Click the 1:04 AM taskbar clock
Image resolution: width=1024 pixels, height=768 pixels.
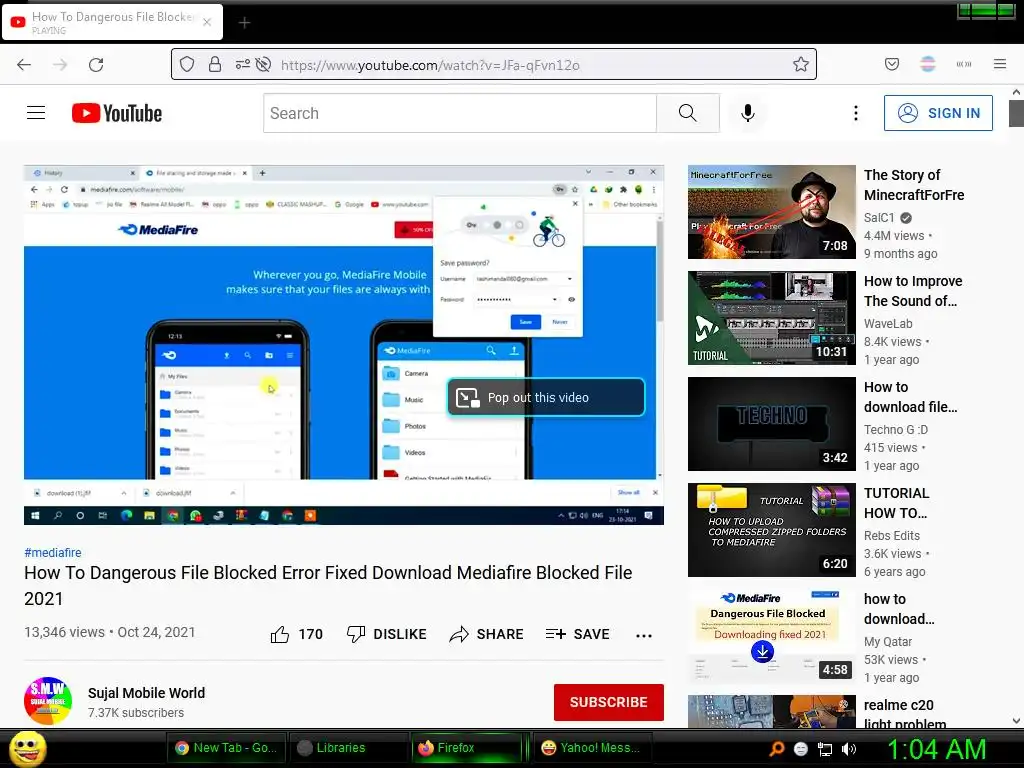(x=936, y=749)
